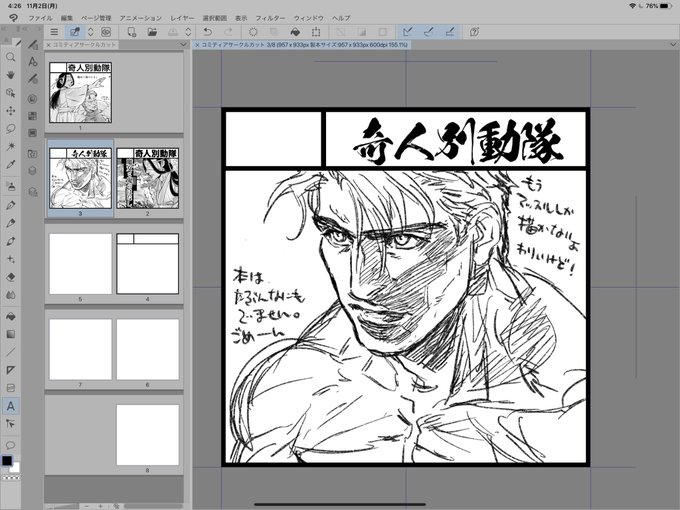Close the page manager コミティアサークルカット tab
Viewport: 680px width, 510px height.
point(49,45)
